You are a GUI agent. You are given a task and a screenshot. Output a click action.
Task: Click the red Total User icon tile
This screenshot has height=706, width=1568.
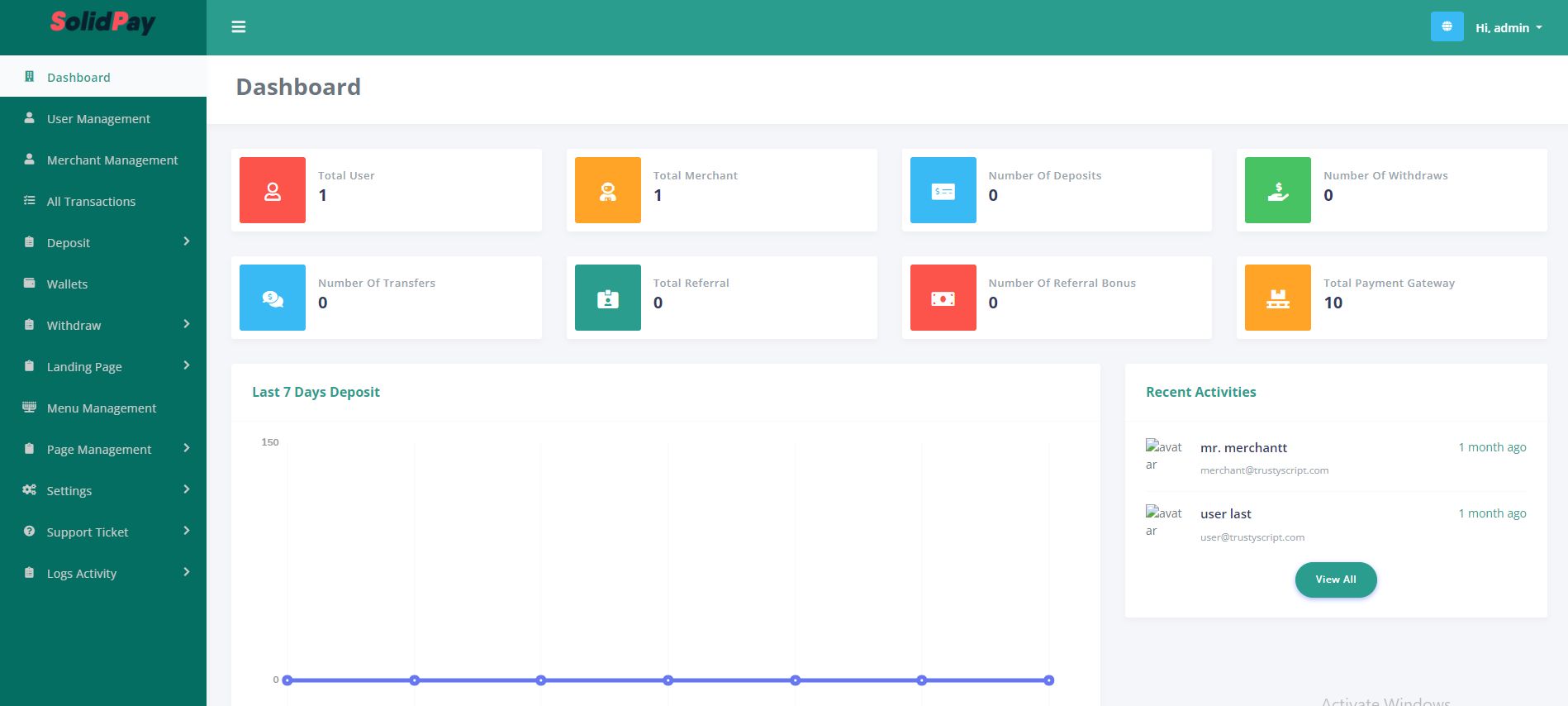pos(273,190)
